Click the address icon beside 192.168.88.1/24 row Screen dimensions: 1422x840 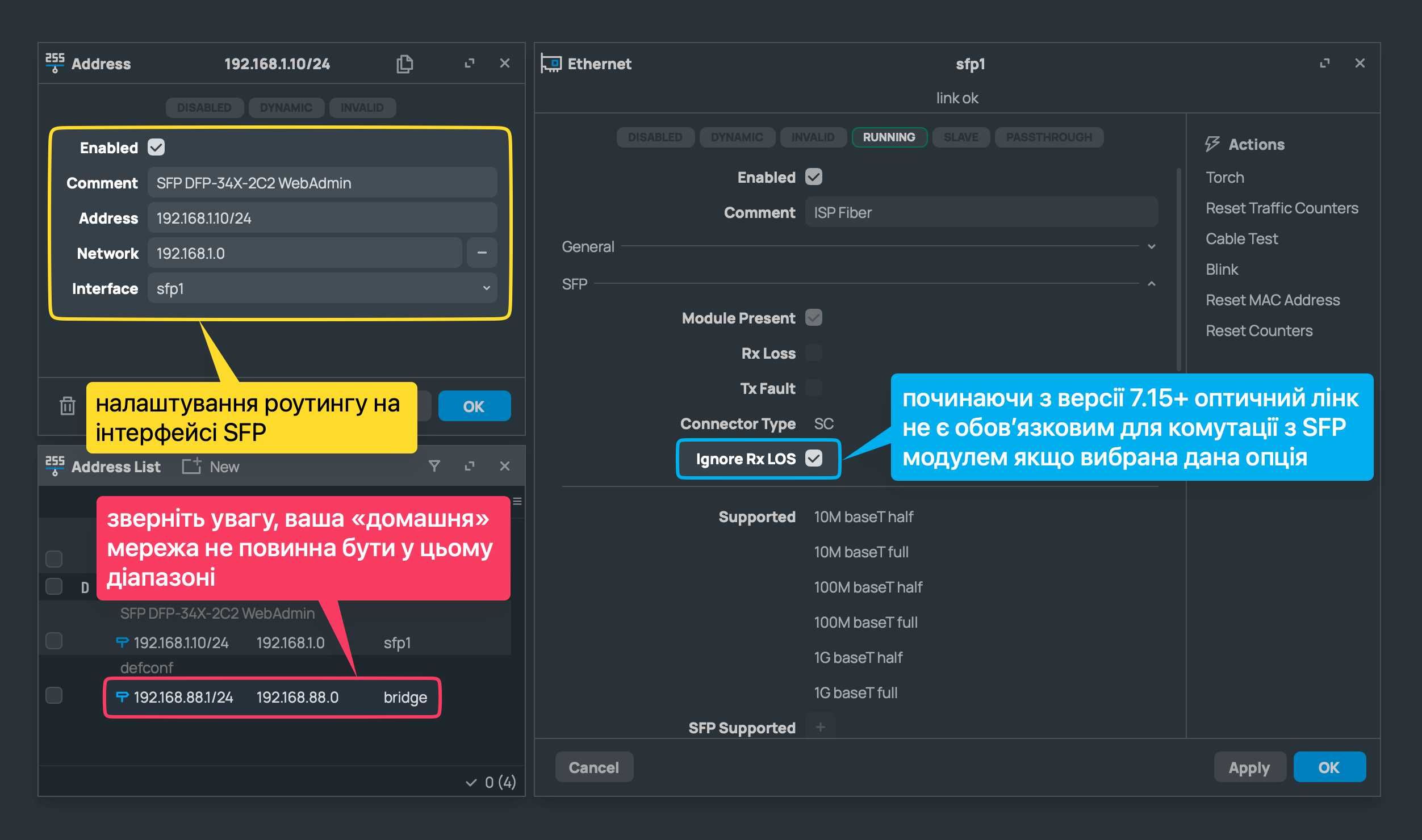click(x=122, y=696)
